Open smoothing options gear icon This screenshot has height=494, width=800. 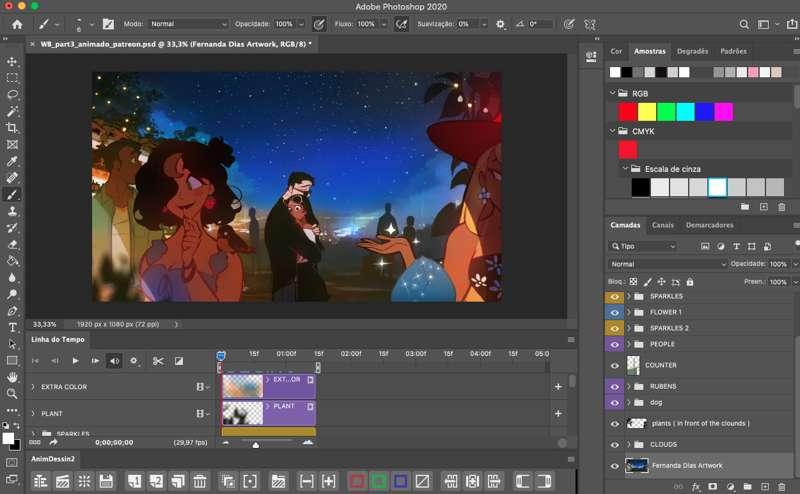[500, 24]
